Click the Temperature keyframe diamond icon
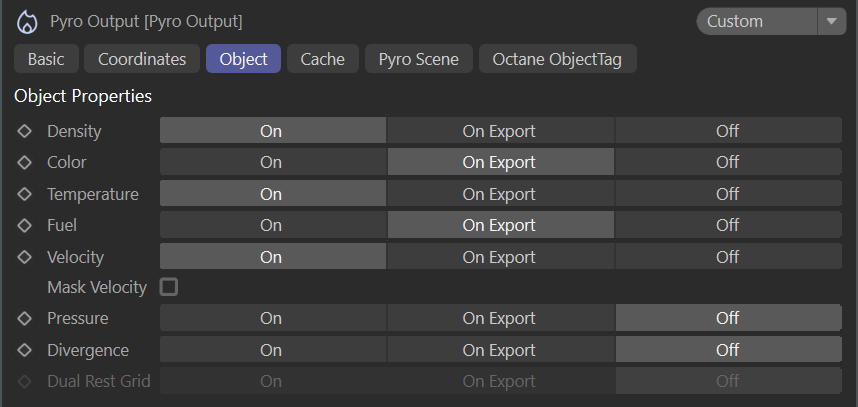858x407 pixels. (x=25, y=194)
